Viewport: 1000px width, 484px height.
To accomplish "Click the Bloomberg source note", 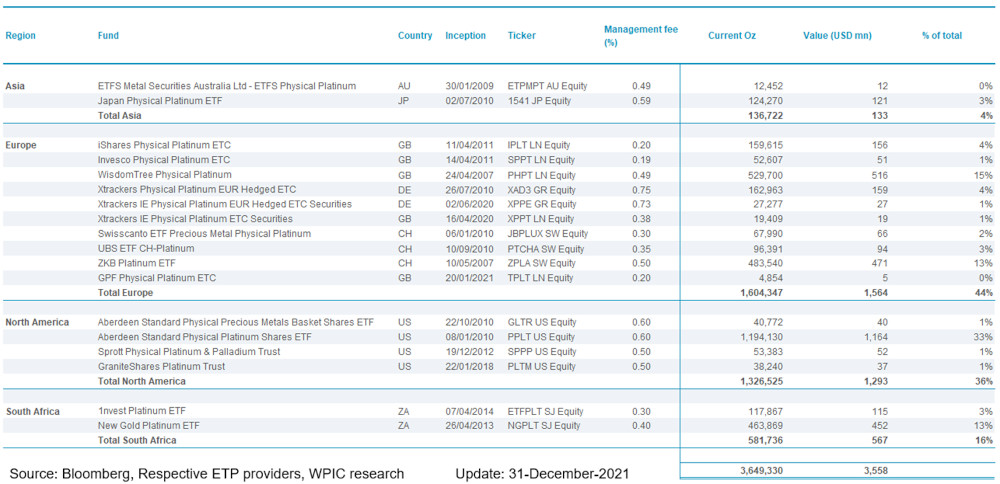I will pyautogui.click(x=207, y=474).
